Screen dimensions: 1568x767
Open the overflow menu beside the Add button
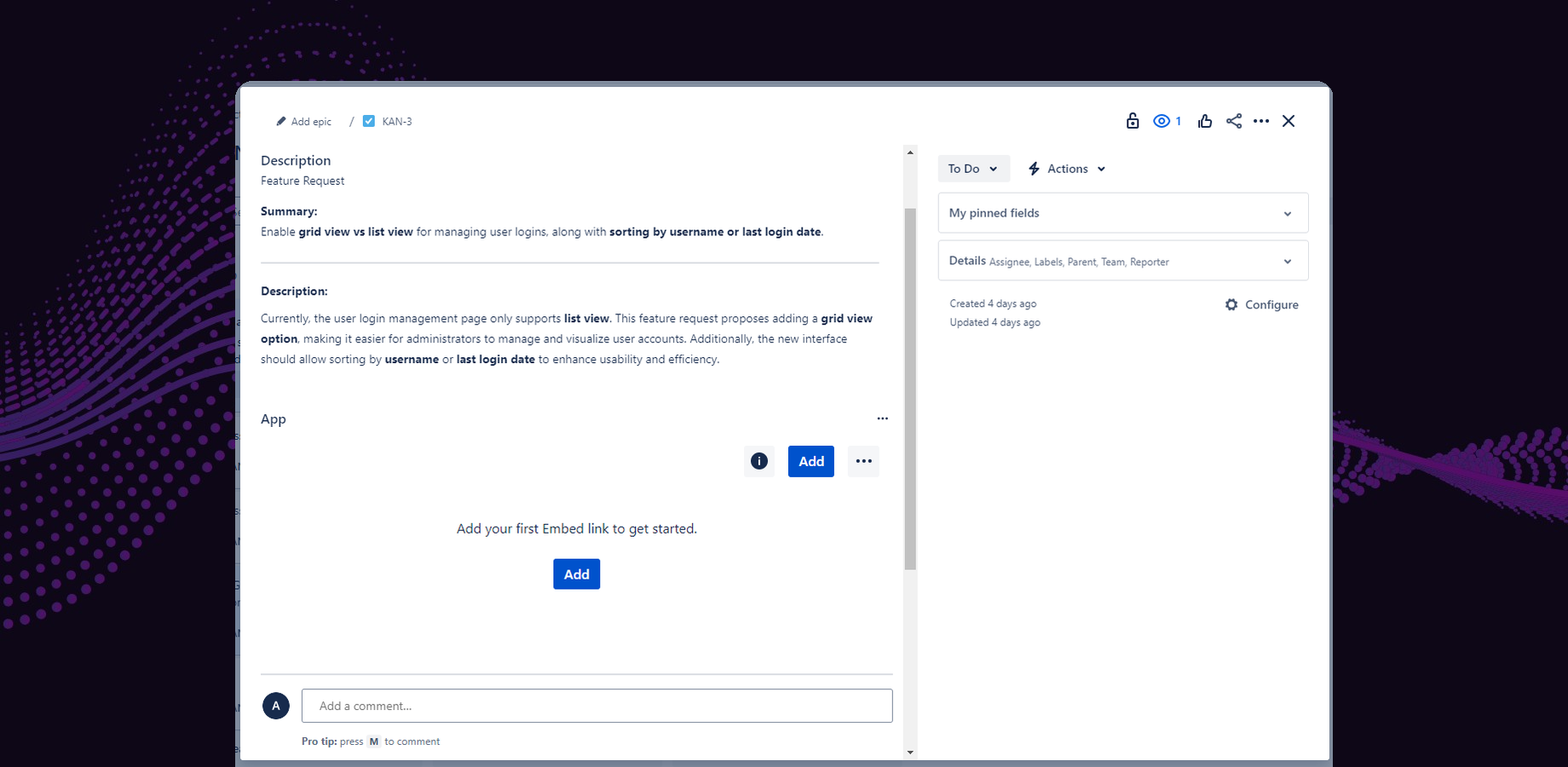863,461
